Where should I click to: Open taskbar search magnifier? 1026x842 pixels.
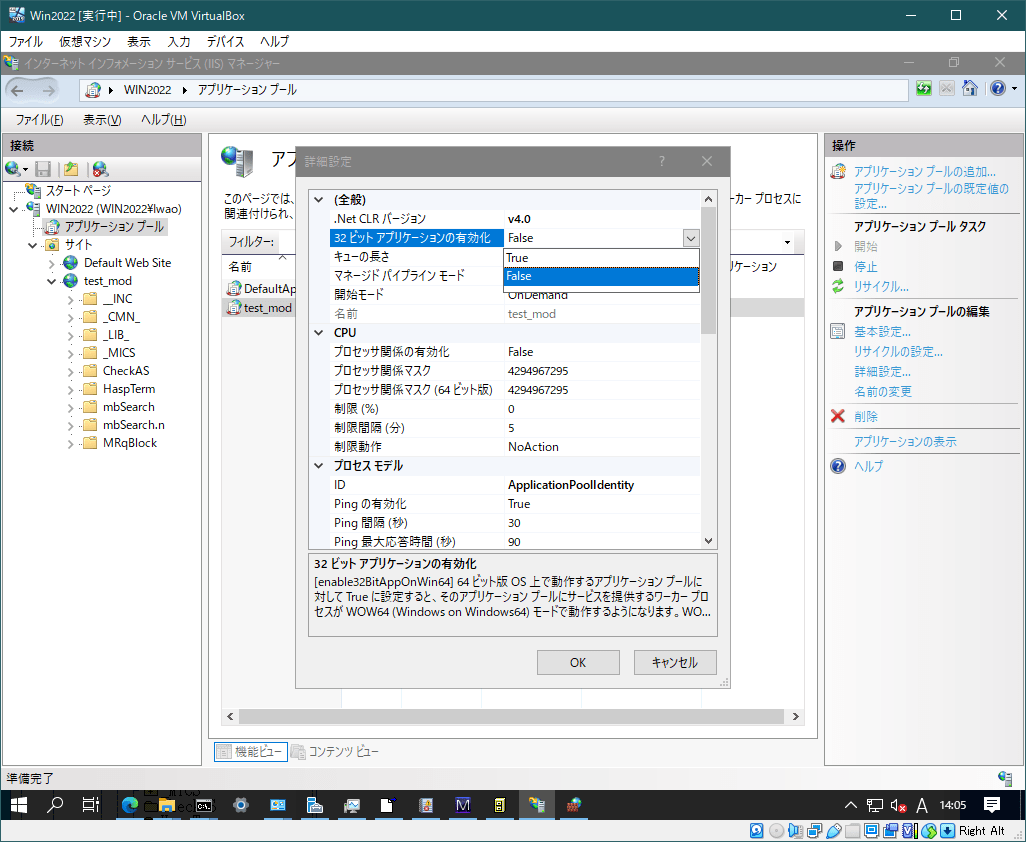[x=54, y=805]
